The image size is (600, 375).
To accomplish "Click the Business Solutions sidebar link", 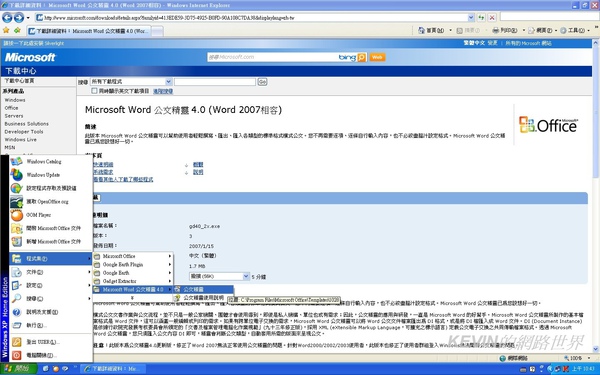I will coord(26,124).
